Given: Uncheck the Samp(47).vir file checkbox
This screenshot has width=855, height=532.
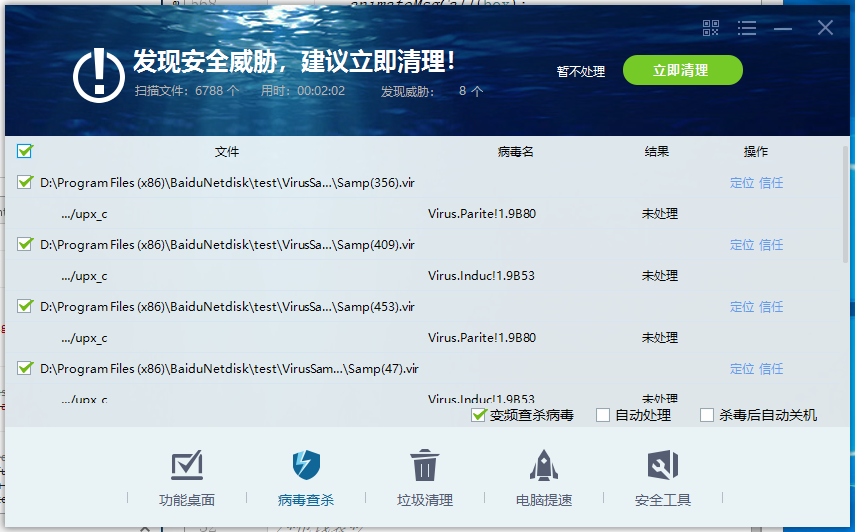Looking at the screenshot, I should coord(25,368).
